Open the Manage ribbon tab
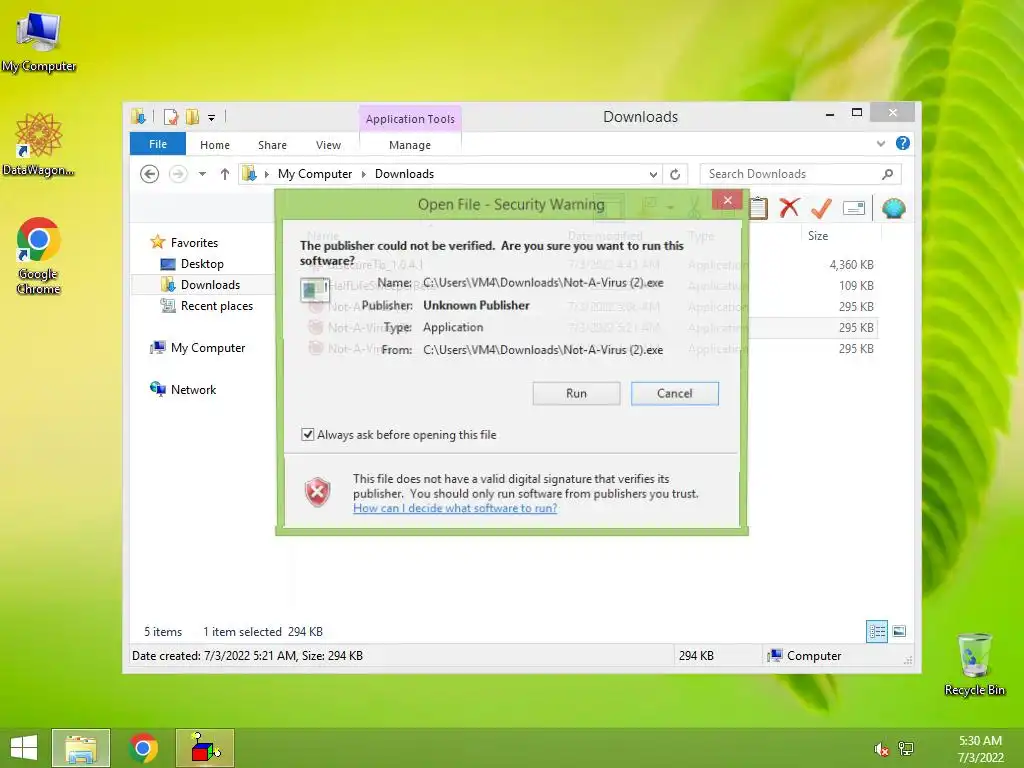The image size is (1024, 768). 410,145
